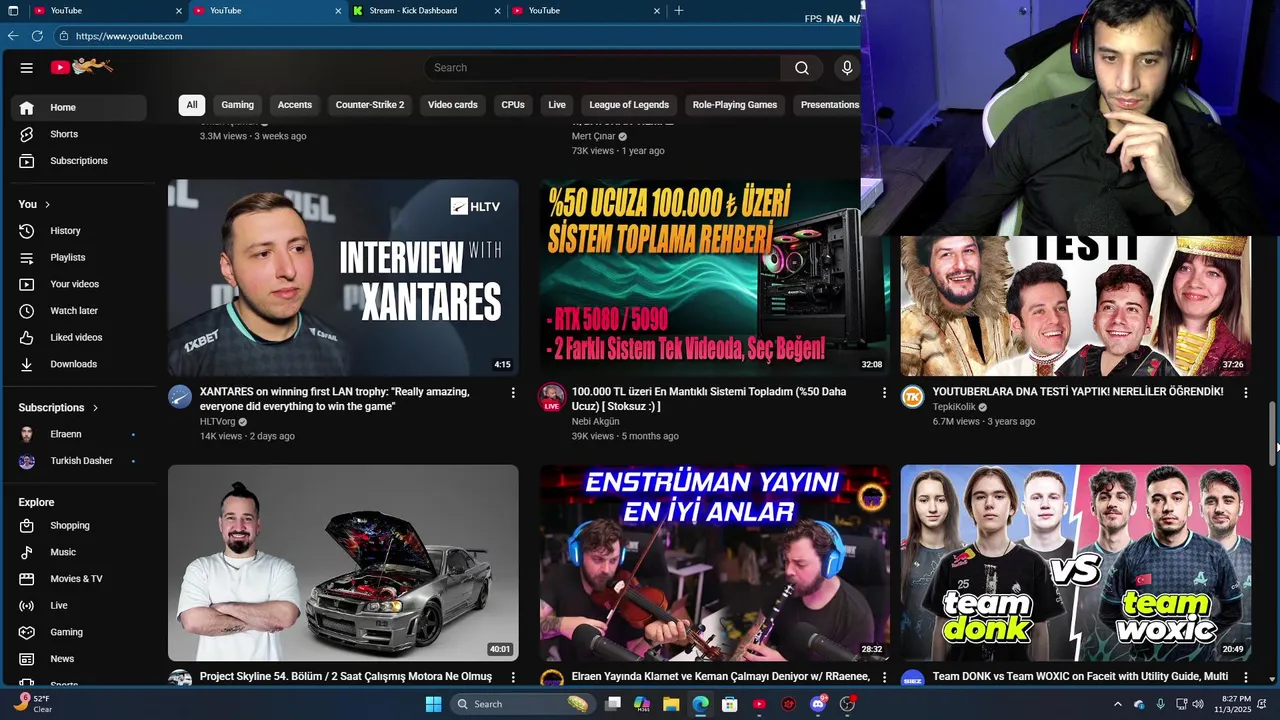Open Your videos
Image resolution: width=1280 pixels, height=720 pixels.
pos(79,284)
